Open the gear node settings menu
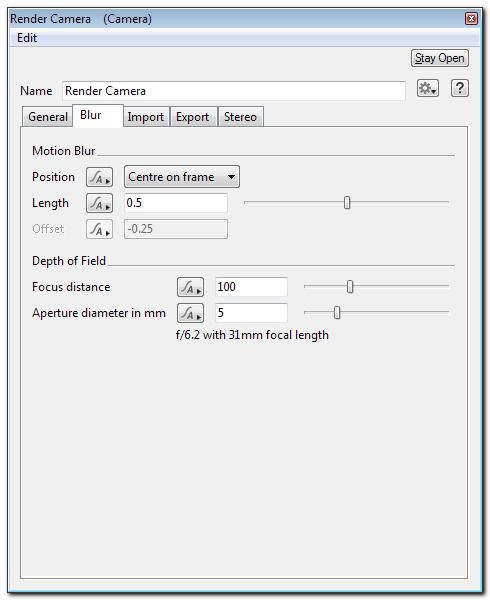This screenshot has width=490, height=600. (428, 89)
